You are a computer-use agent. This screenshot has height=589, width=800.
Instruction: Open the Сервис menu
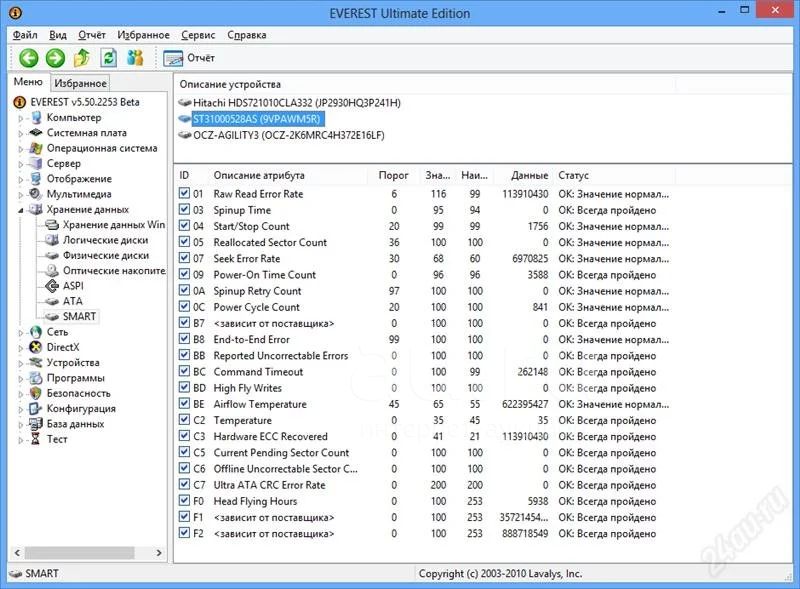198,35
